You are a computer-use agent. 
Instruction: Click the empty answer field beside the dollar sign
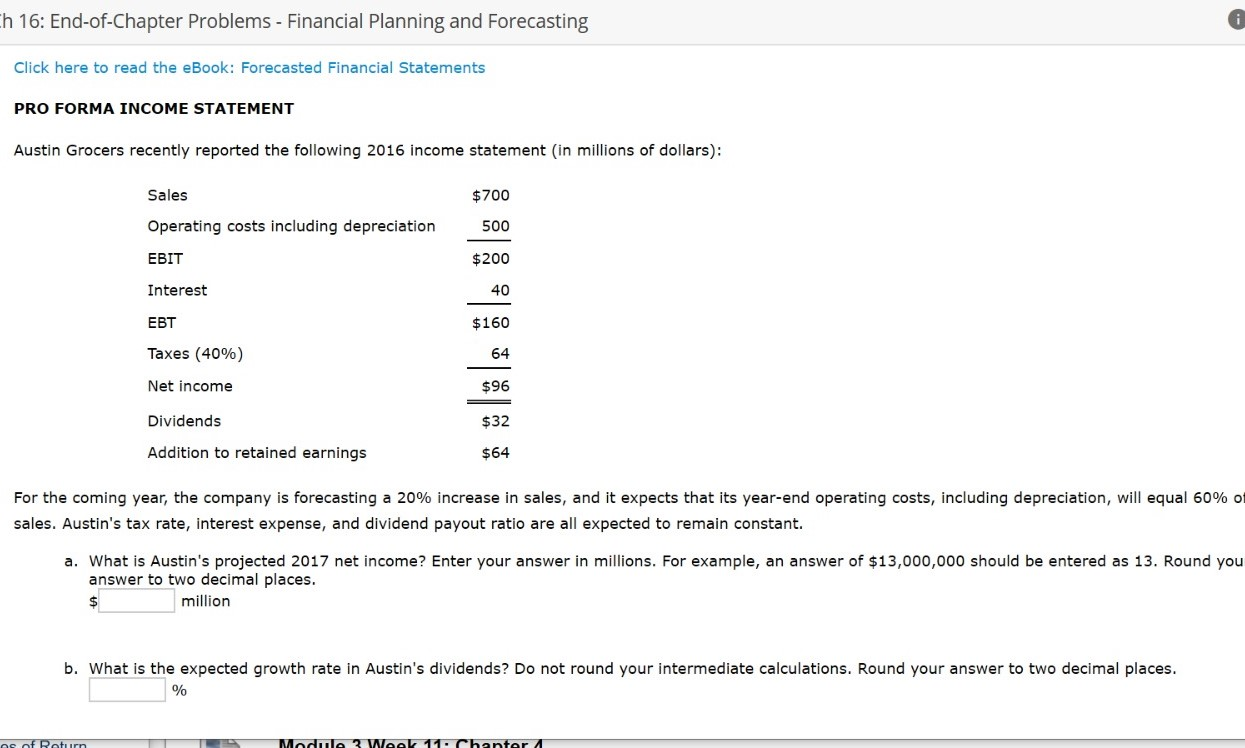(x=136, y=600)
